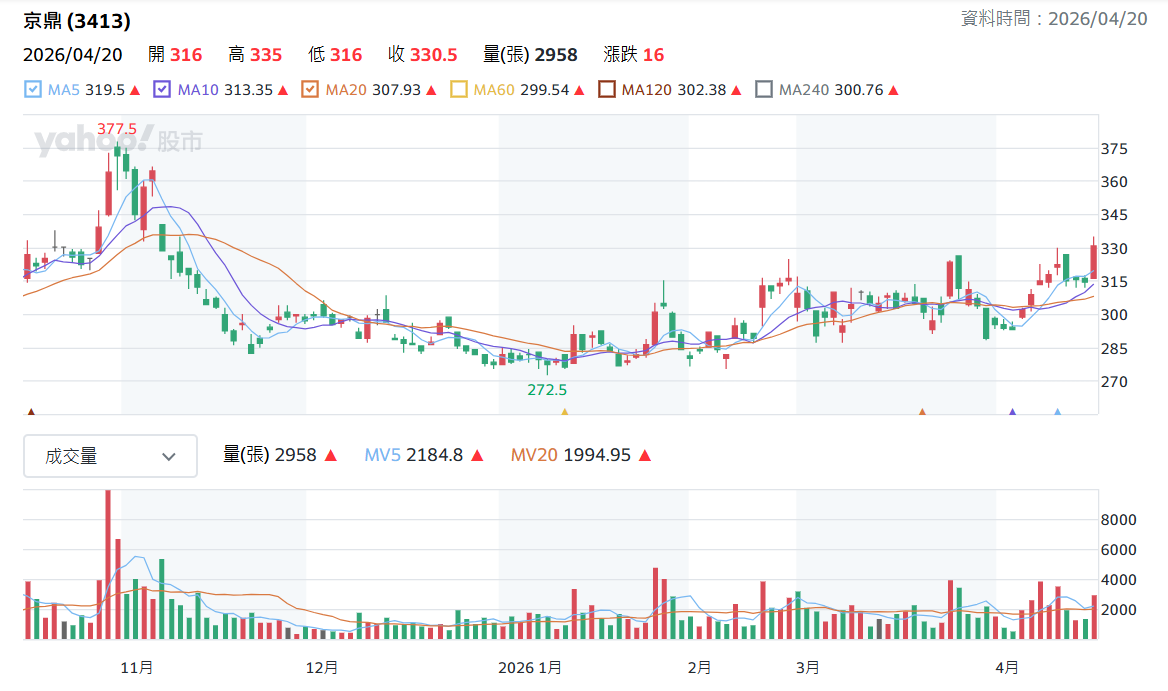The image size is (1168, 691).
Task: Click the tallest red volume bar
Action: [x=108, y=565]
